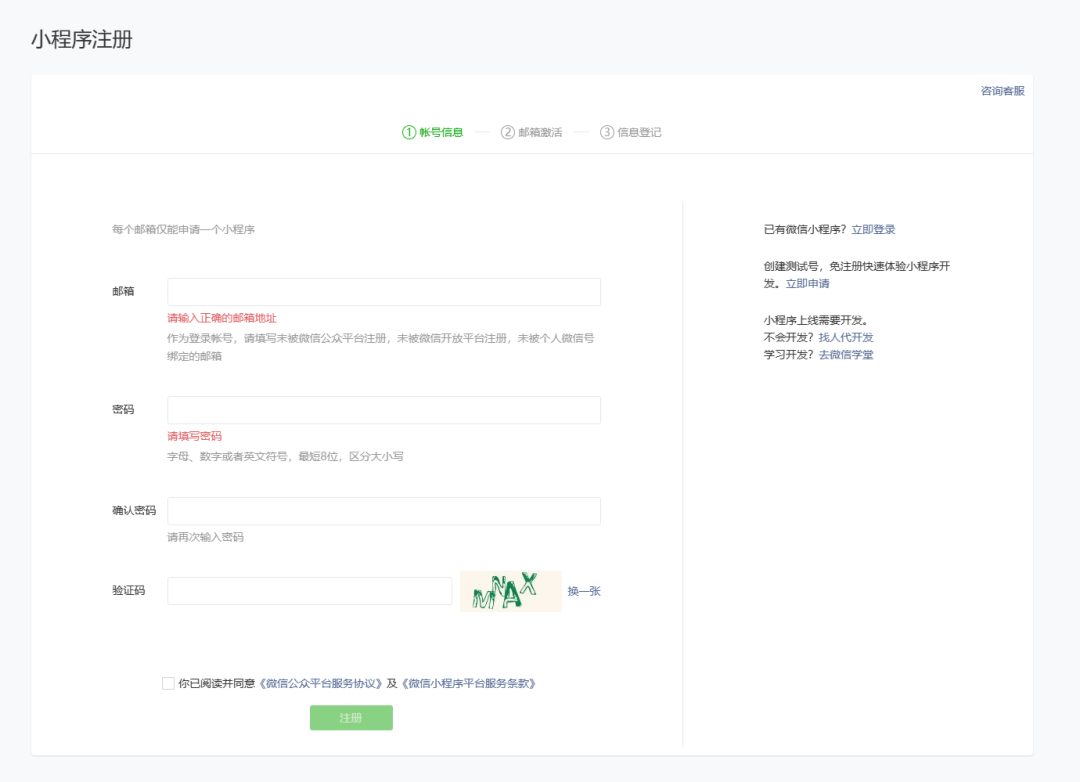The image size is (1080, 782).
Task: Click the grey step ② circle indicator
Action: [509, 131]
